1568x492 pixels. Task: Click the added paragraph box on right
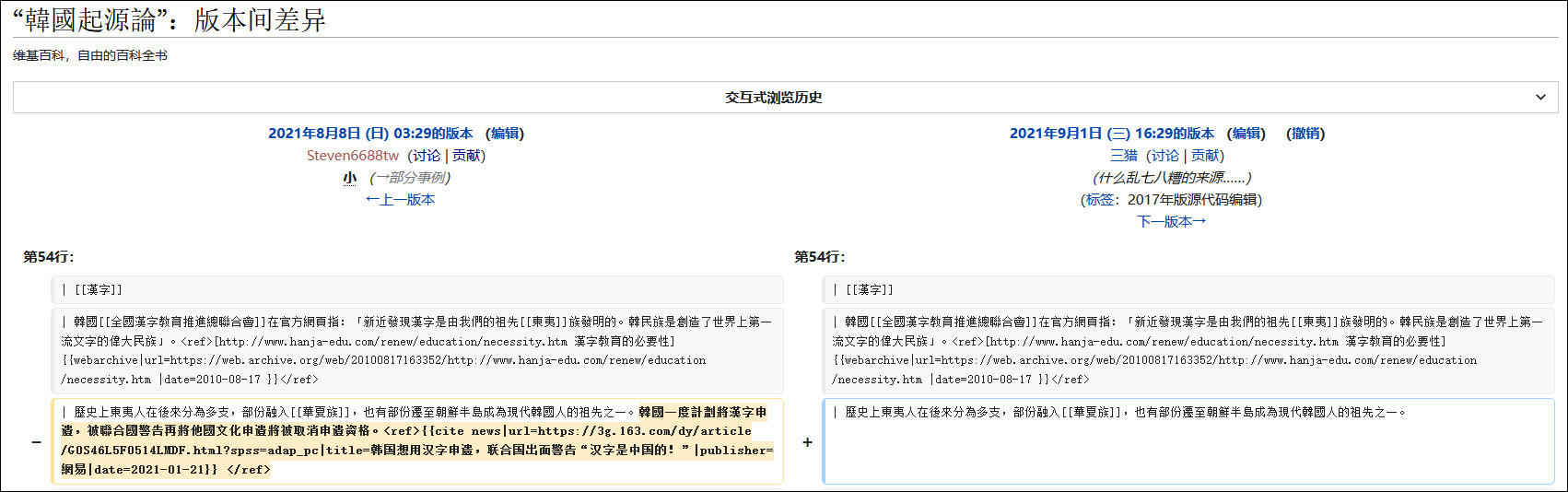click(1188, 441)
